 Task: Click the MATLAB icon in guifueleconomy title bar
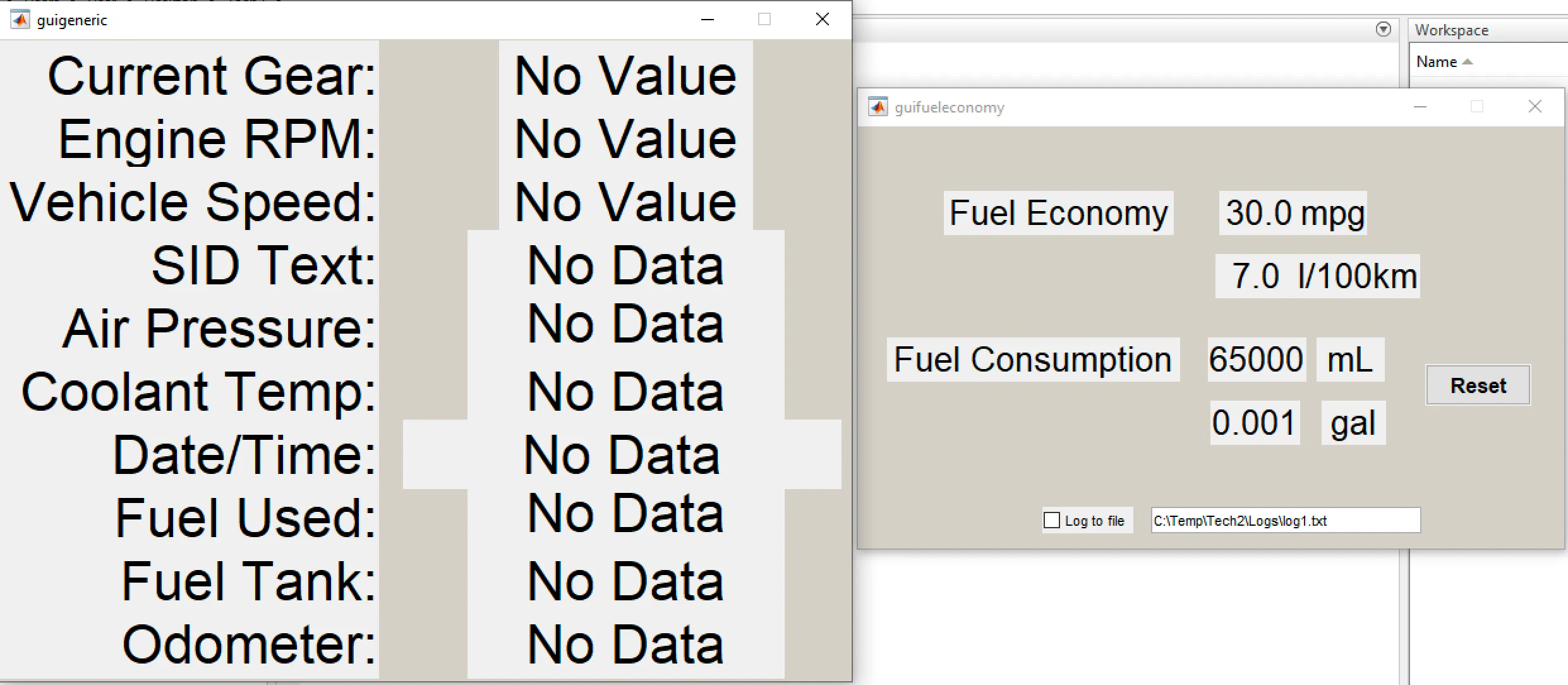coord(878,107)
